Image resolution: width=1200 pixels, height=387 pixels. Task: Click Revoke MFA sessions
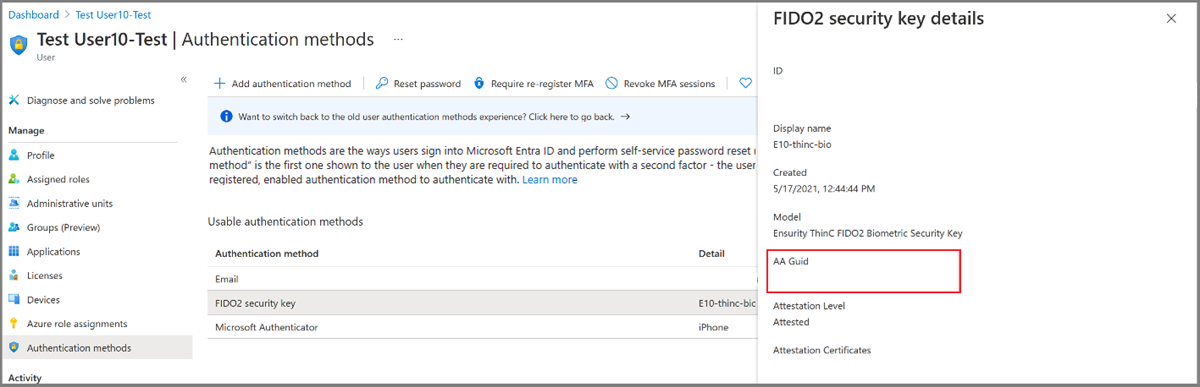click(x=660, y=84)
